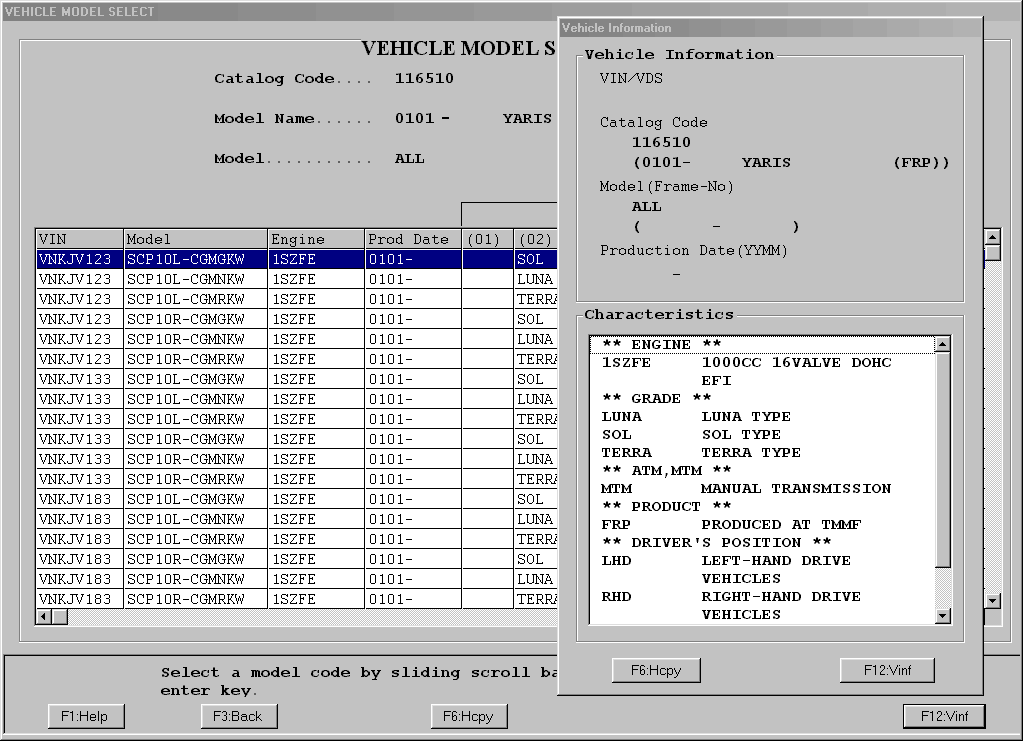Click Vehicle Information dialog title bar
The image size is (1023, 741).
pyautogui.click(x=771, y=27)
